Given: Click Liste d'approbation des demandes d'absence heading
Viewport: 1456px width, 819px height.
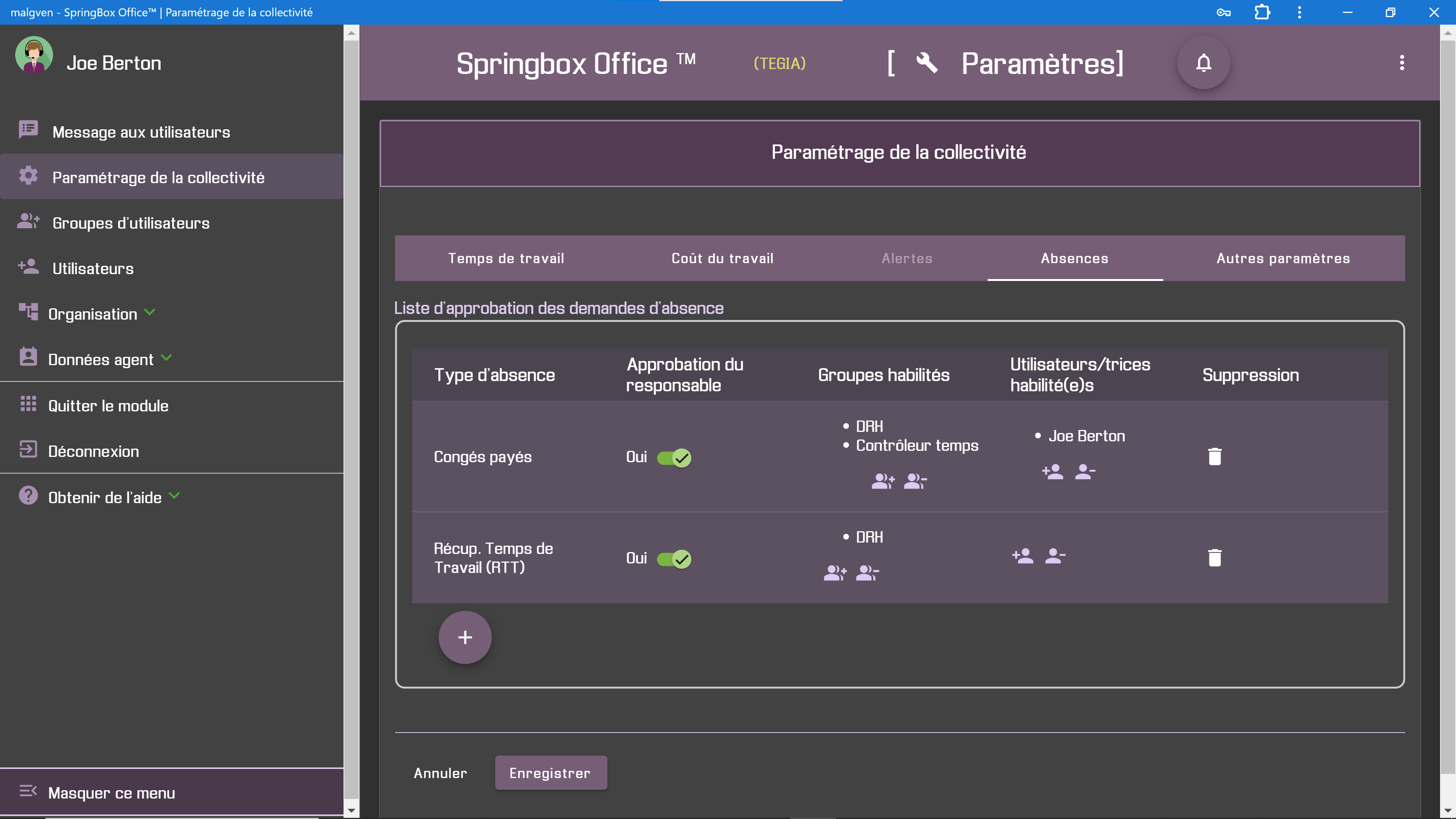Looking at the screenshot, I should point(559,308).
